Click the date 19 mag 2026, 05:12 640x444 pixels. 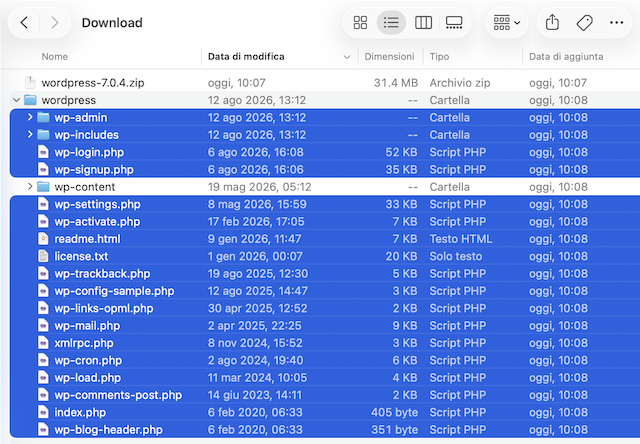[260, 187]
